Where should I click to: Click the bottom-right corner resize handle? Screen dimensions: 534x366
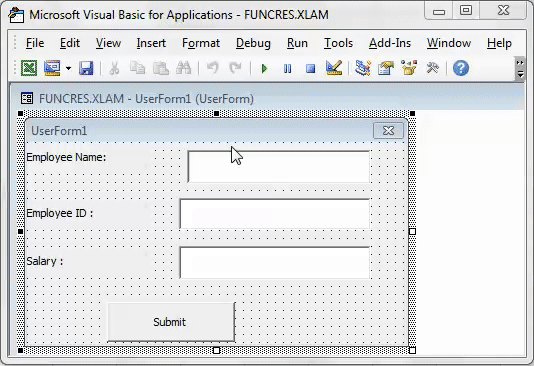coord(412,350)
